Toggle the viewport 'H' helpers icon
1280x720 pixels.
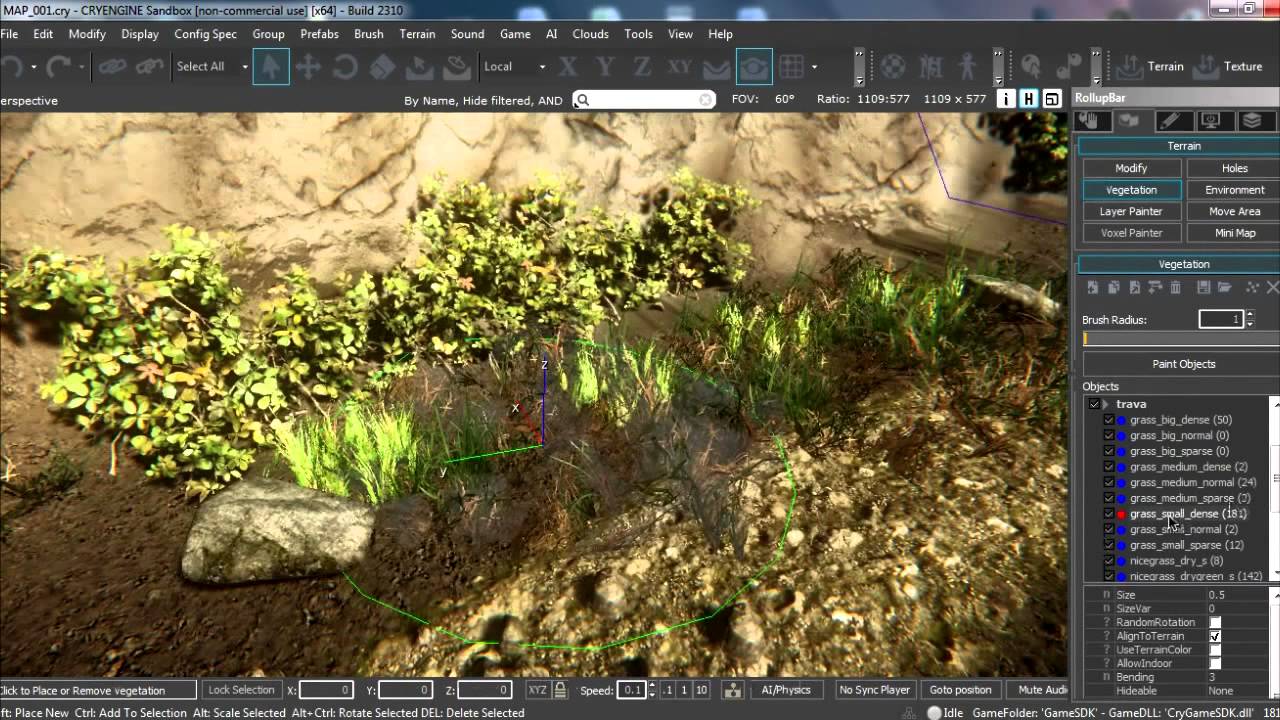[x=1028, y=99]
